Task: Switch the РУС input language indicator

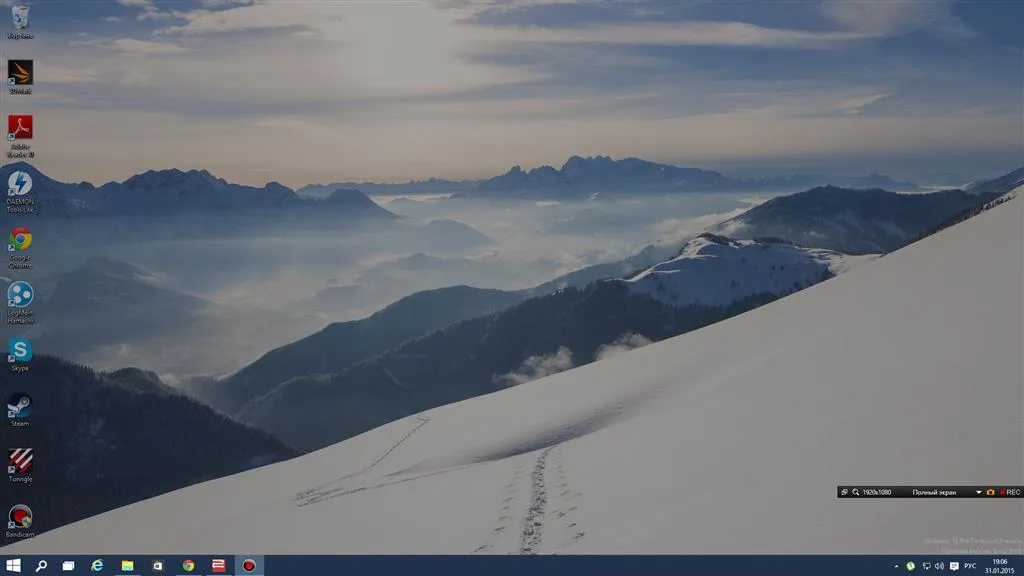Action: pos(970,566)
